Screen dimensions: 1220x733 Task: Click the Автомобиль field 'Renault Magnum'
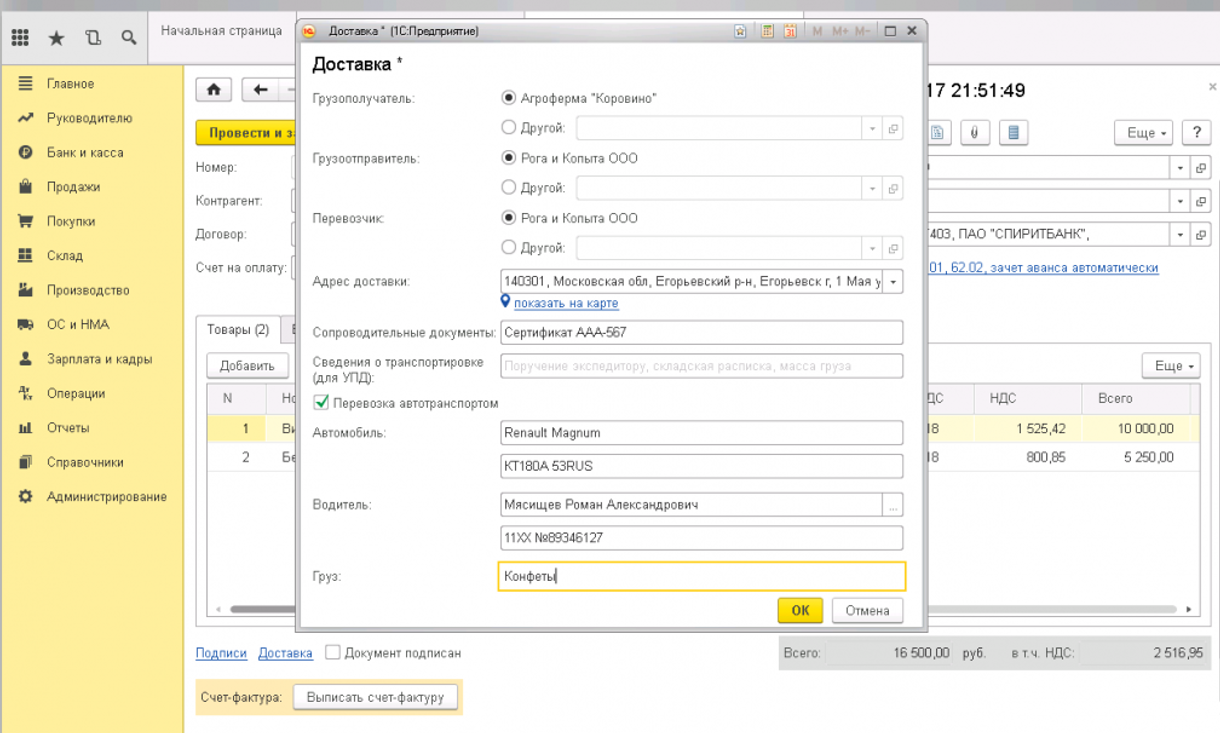click(x=700, y=433)
